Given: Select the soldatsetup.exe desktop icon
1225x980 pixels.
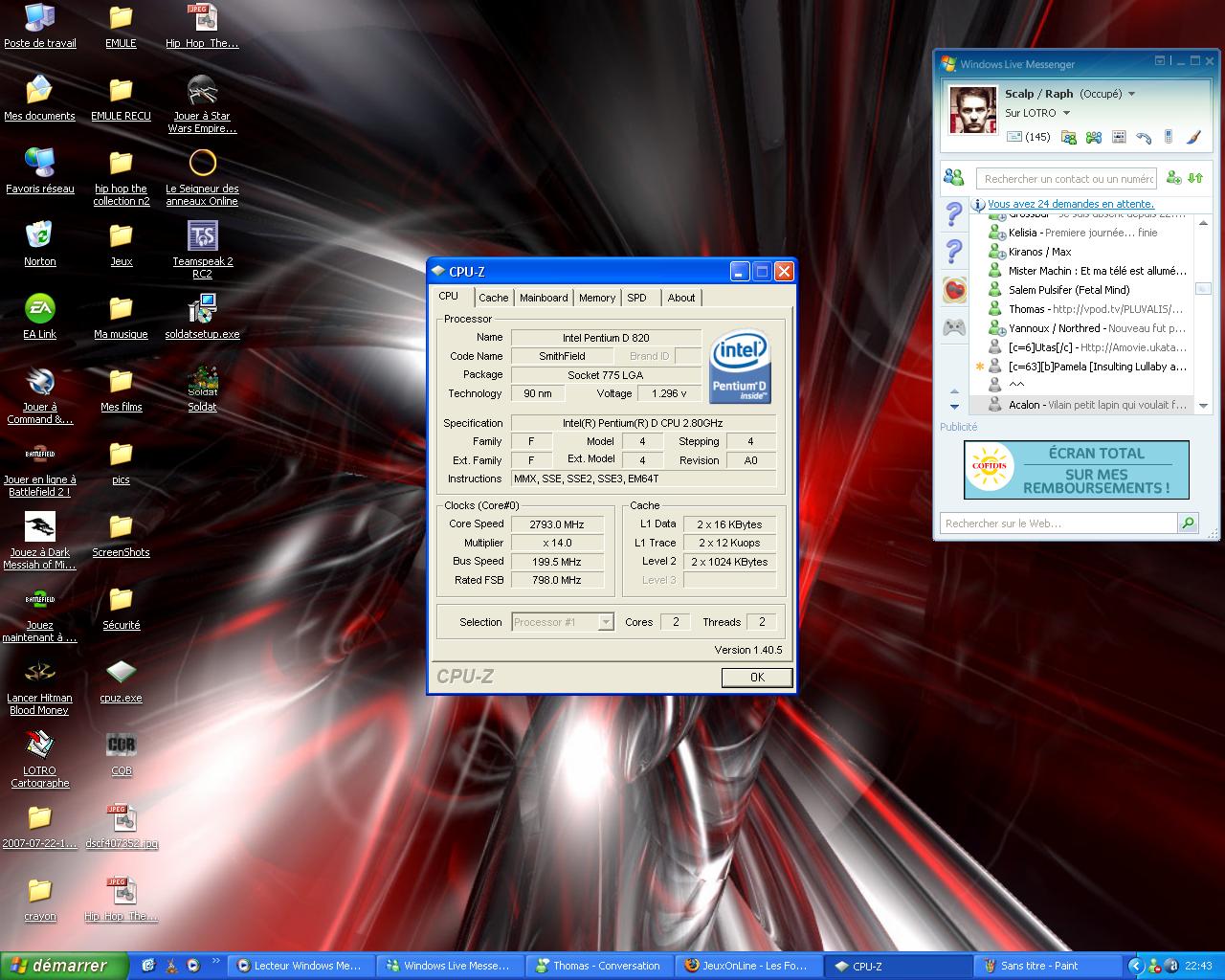Looking at the screenshot, I should [x=202, y=316].
